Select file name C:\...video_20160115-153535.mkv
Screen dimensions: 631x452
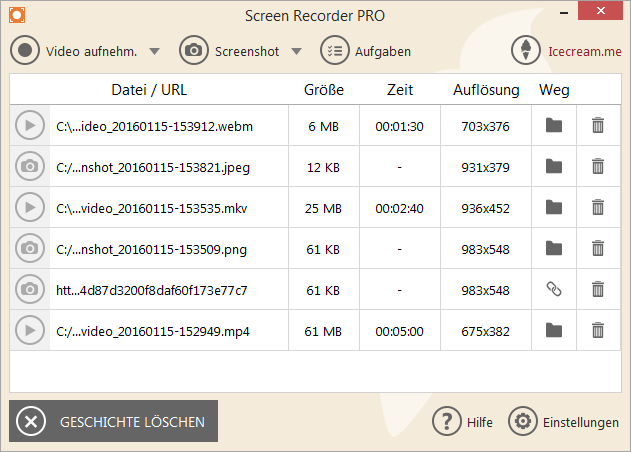tap(152, 208)
